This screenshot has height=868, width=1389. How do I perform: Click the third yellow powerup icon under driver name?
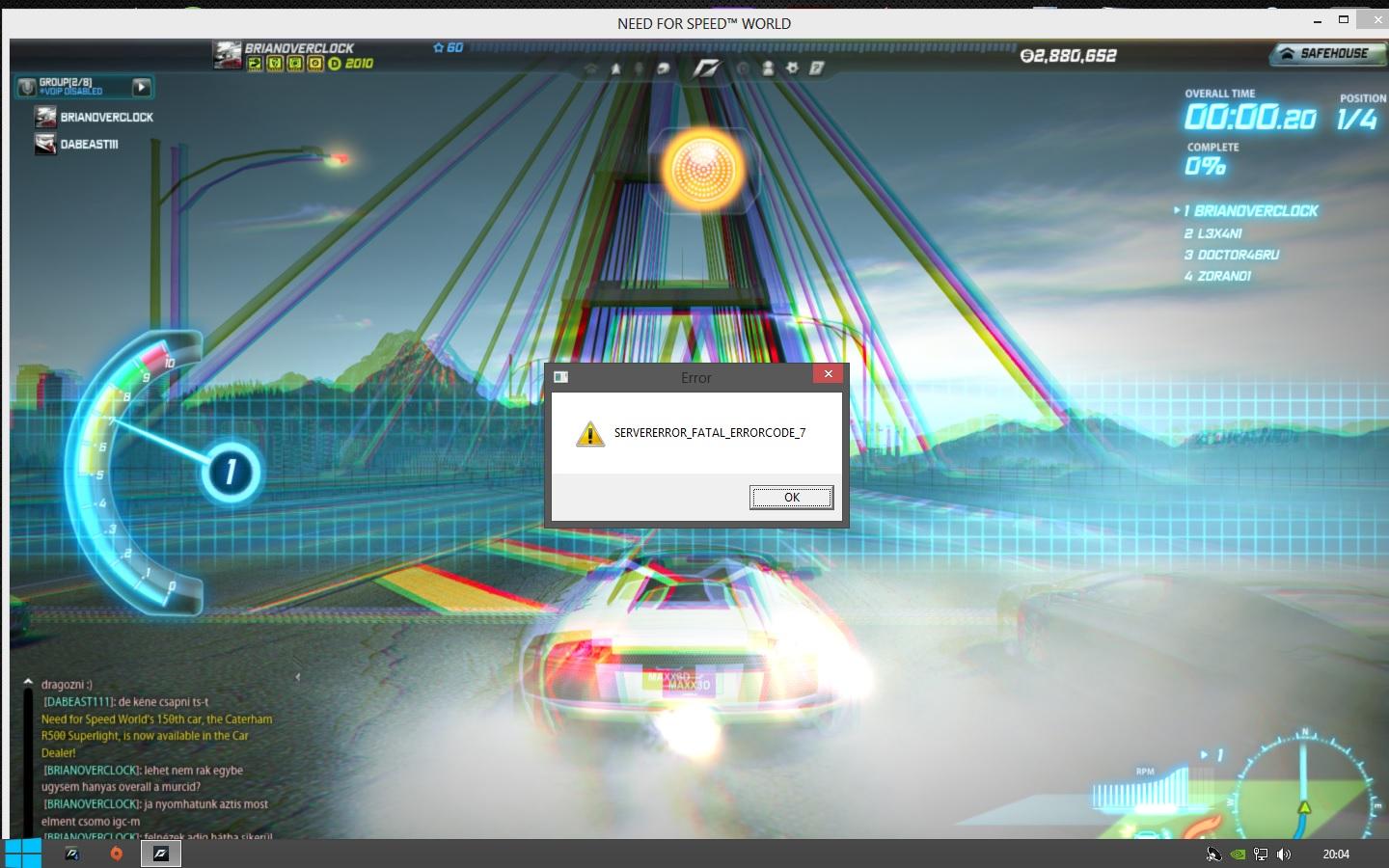coord(295,64)
